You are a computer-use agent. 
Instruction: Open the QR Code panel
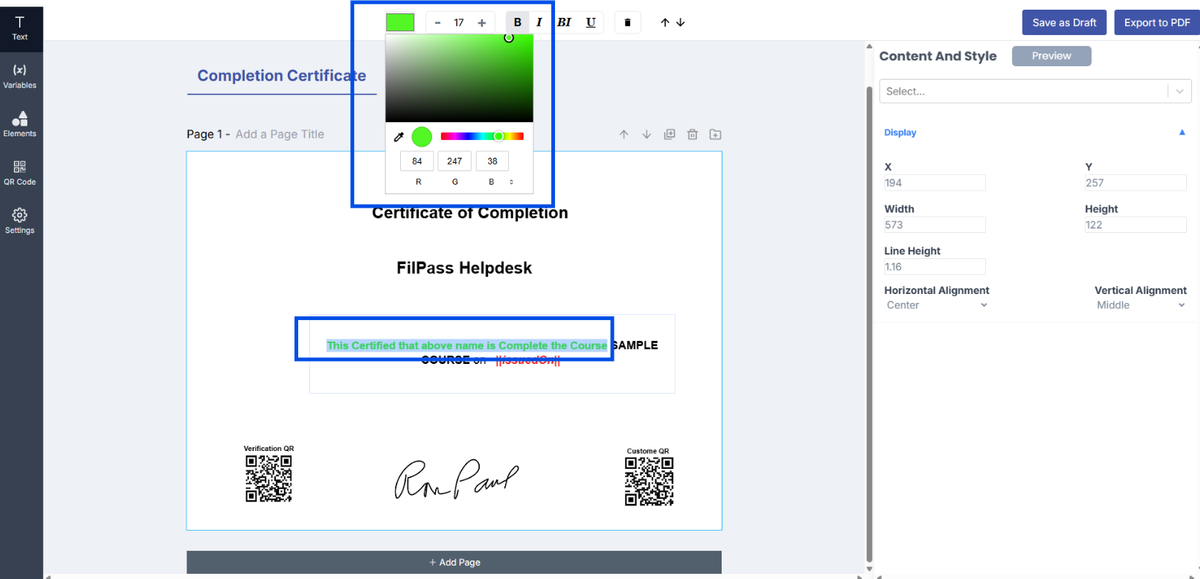coord(20,173)
